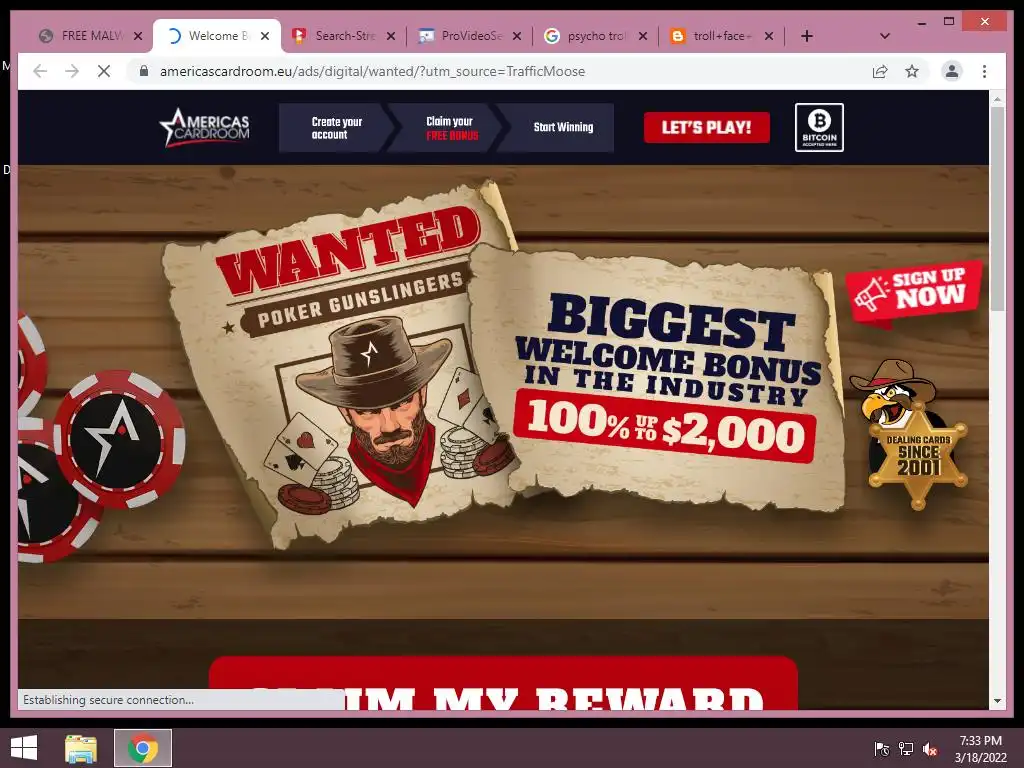Screen dimensions: 1024x768
Task: Open the Windows Start menu
Action: [24, 748]
